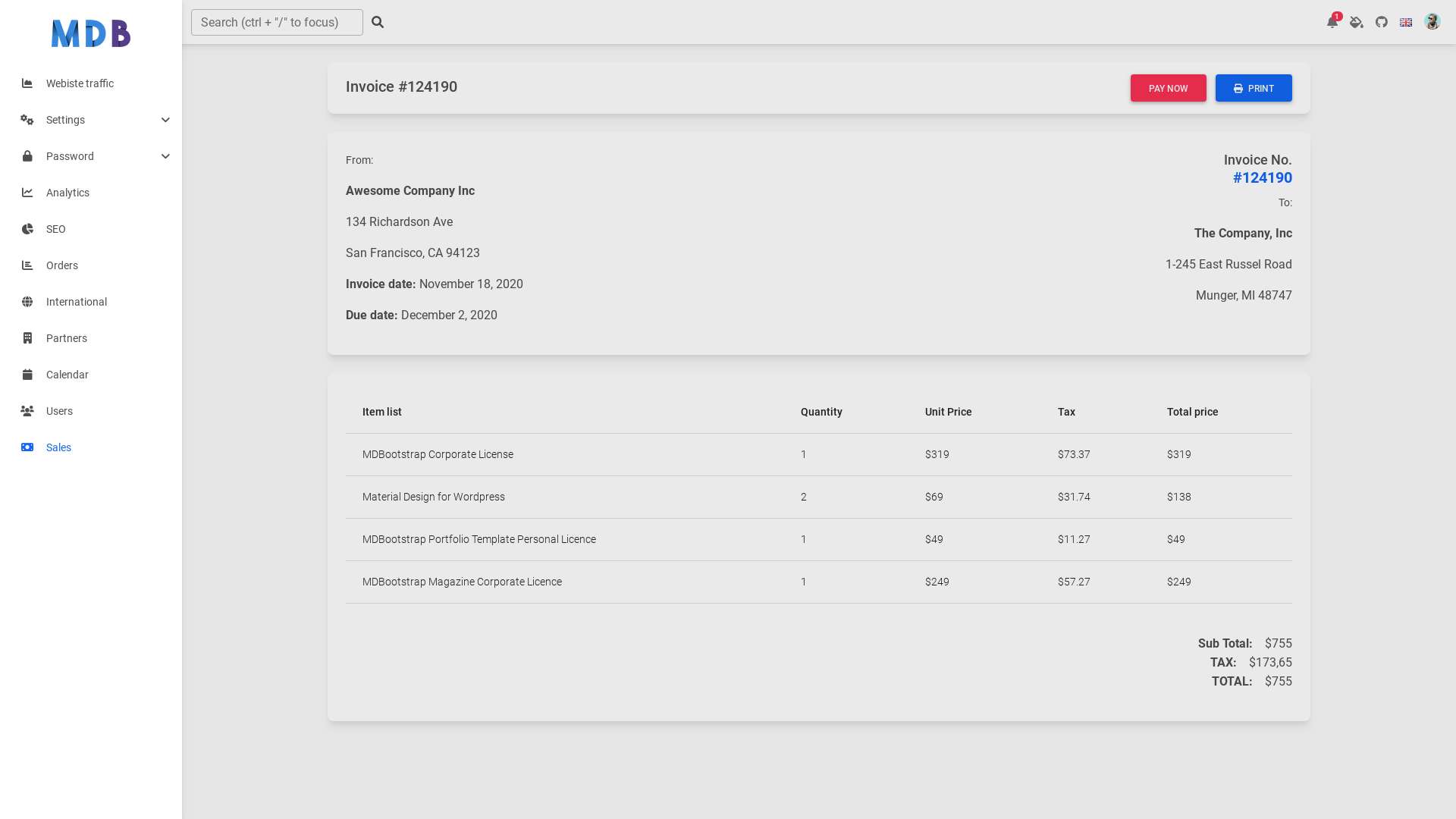Image resolution: width=1456 pixels, height=819 pixels.
Task: Open the user avatar profile picture
Action: pos(1432,22)
